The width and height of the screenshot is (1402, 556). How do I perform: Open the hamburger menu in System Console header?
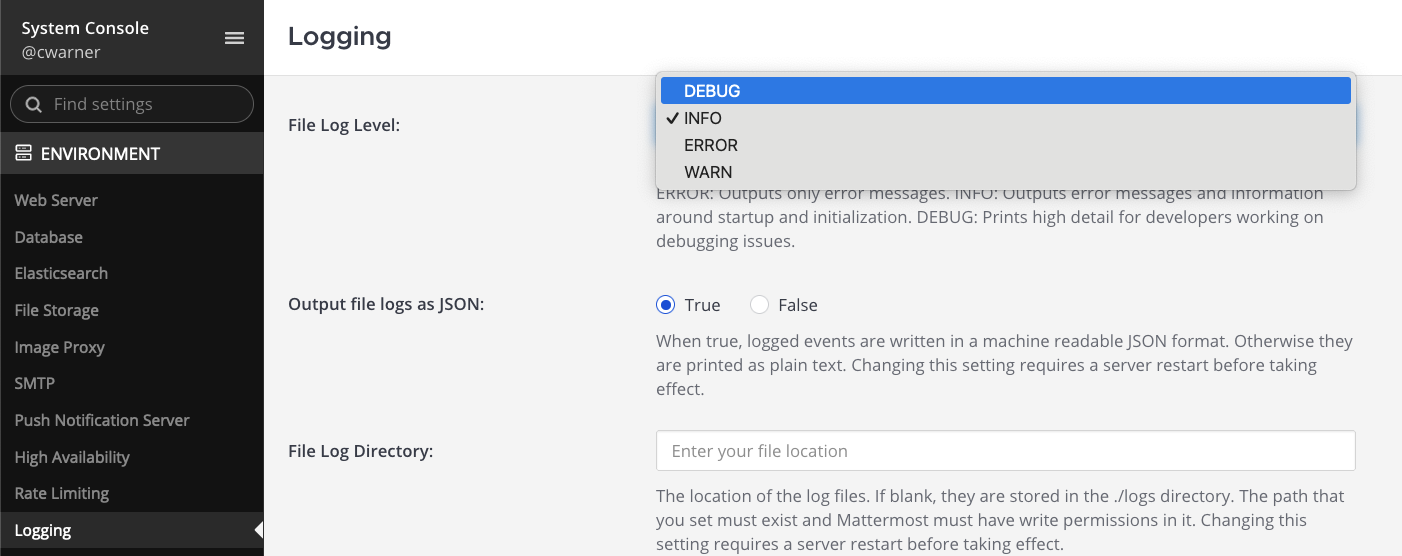point(234,38)
